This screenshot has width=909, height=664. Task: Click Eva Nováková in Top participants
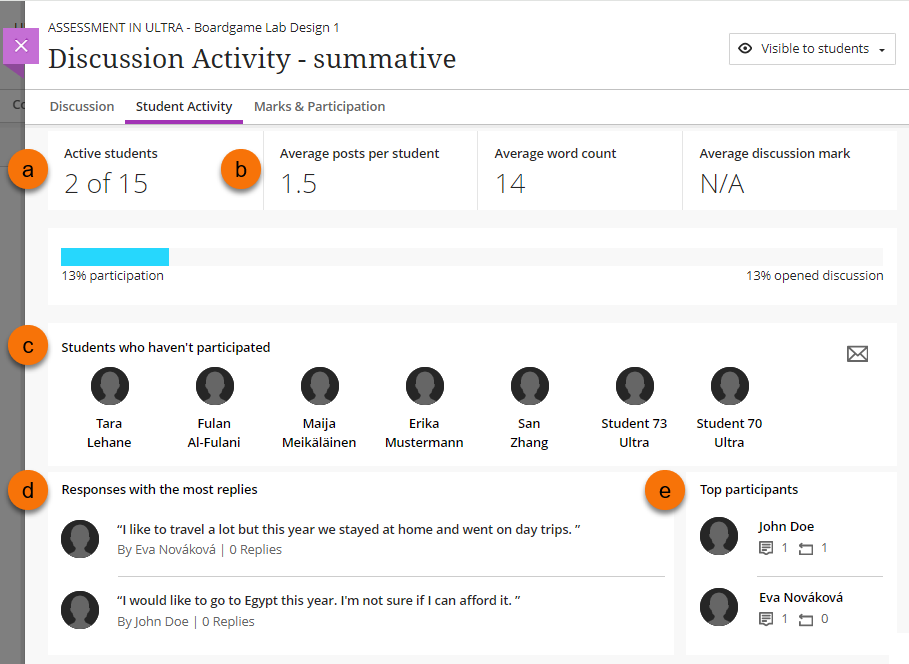click(800, 597)
